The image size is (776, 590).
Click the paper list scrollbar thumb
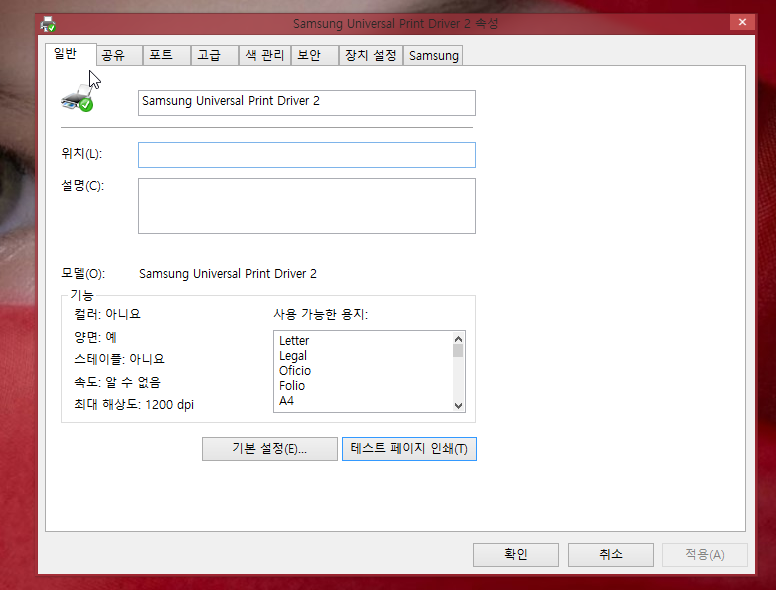[x=458, y=351]
